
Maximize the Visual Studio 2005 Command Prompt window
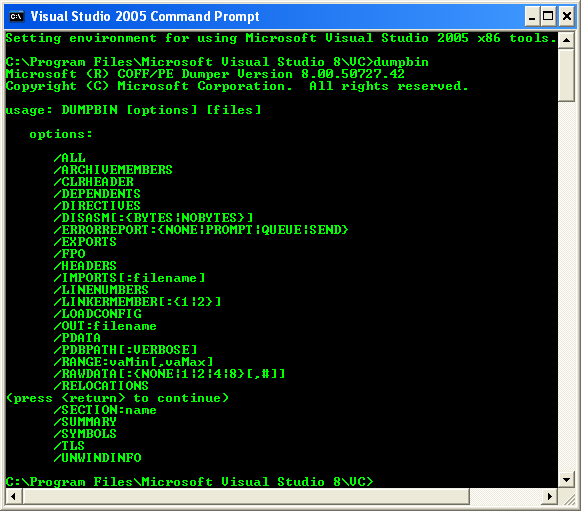(548, 17)
